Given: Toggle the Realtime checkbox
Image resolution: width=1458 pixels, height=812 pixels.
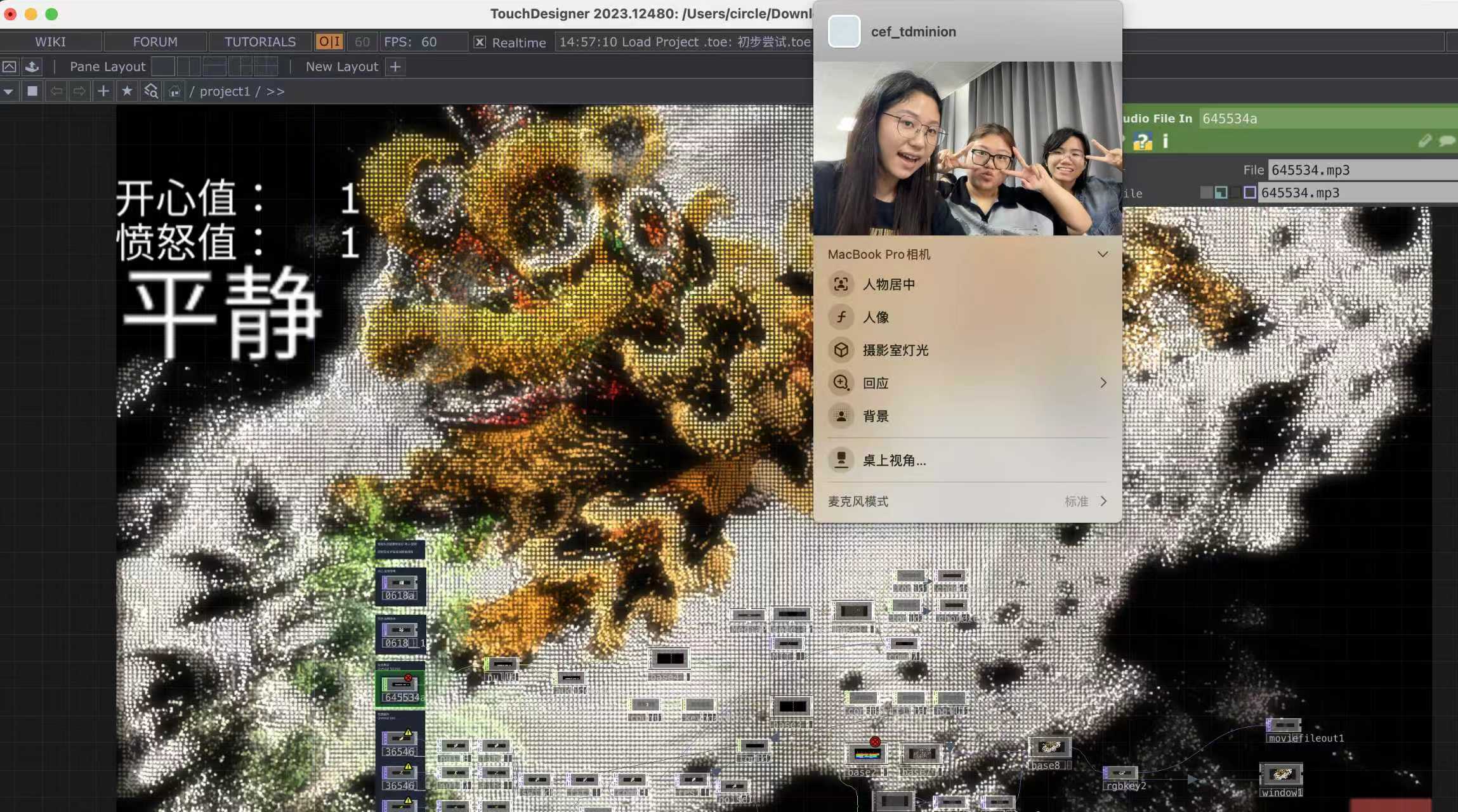Looking at the screenshot, I should point(480,42).
